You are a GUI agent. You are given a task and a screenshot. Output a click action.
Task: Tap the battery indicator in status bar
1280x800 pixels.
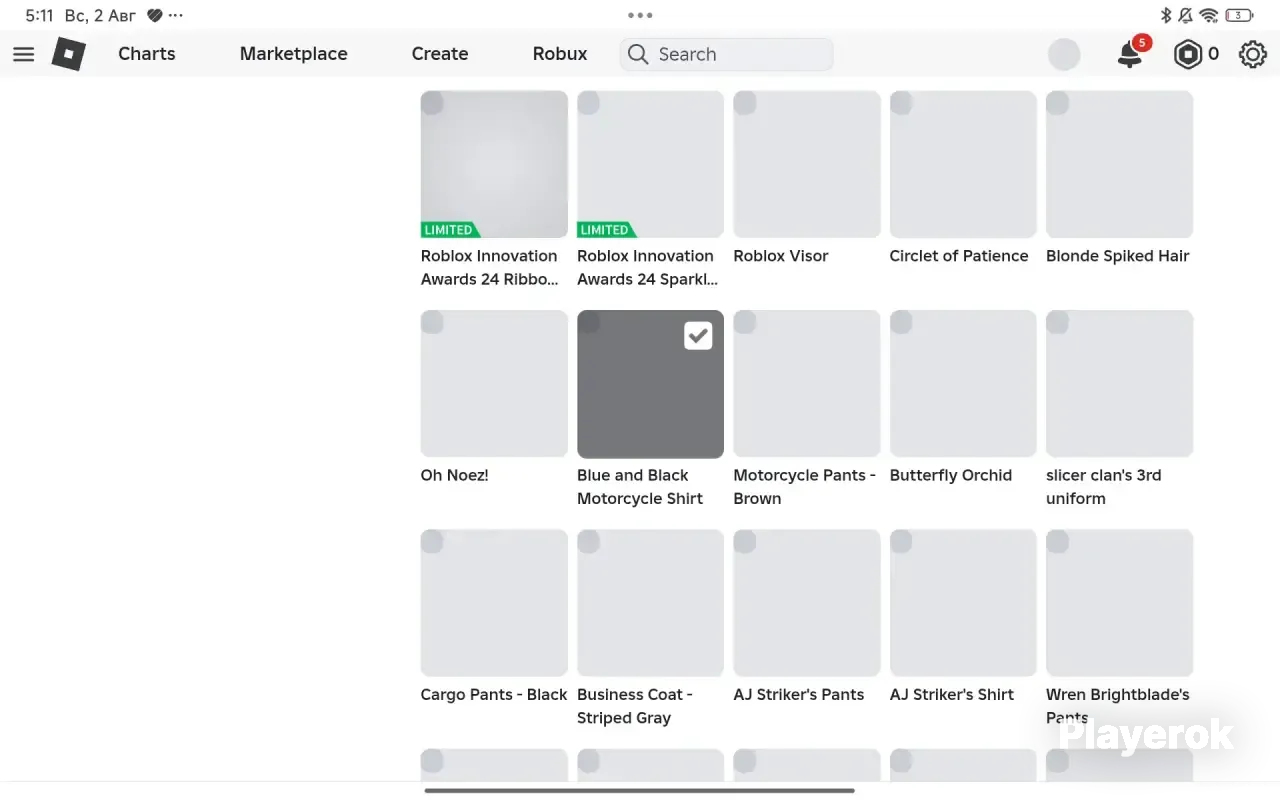click(x=1239, y=15)
